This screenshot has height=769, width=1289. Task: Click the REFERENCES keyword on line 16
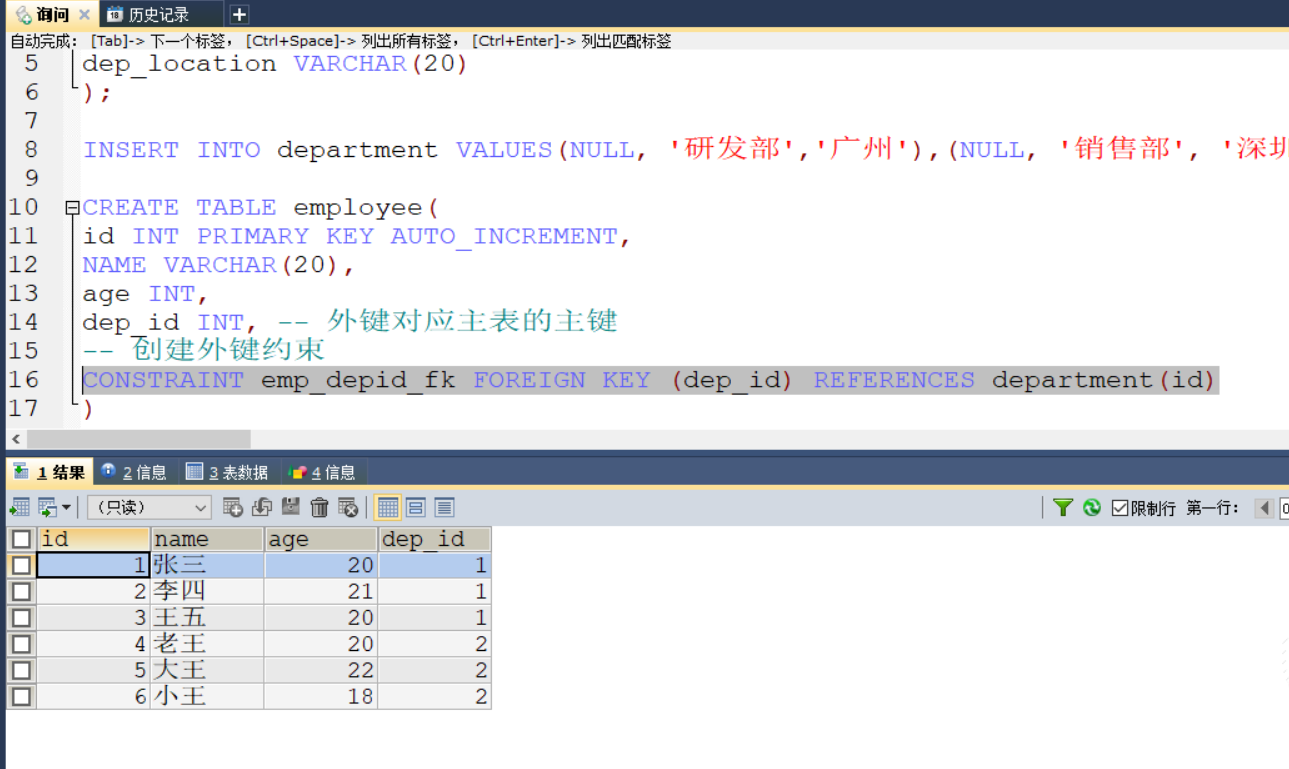894,380
